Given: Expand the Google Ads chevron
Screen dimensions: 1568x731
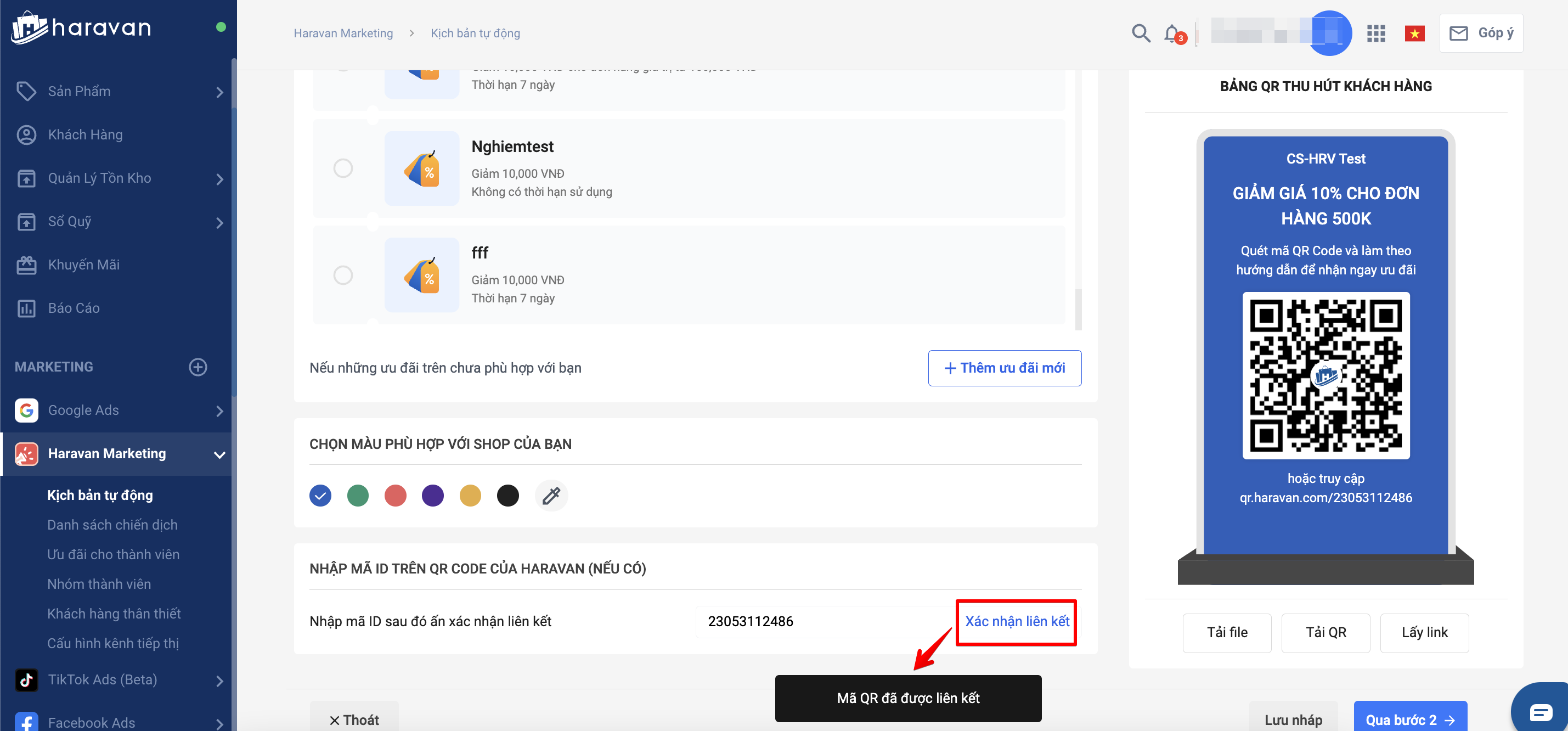Looking at the screenshot, I should [220, 412].
